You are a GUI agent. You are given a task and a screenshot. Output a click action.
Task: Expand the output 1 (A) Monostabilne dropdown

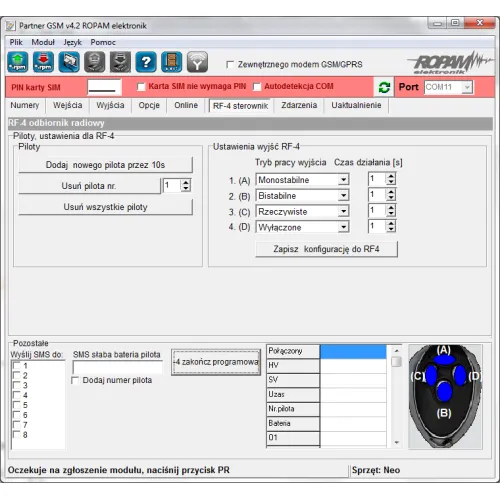(343, 180)
